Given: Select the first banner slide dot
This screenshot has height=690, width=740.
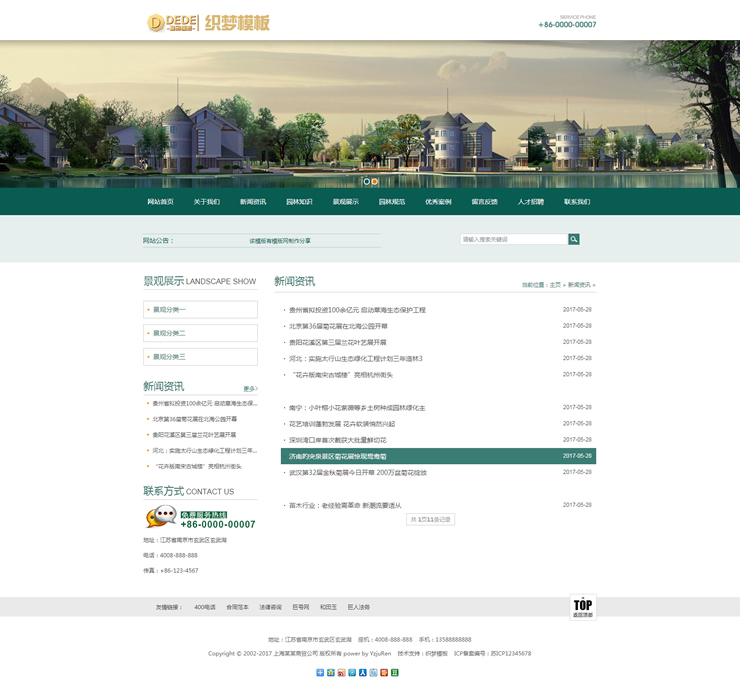Looking at the screenshot, I should pyautogui.click(x=366, y=181).
